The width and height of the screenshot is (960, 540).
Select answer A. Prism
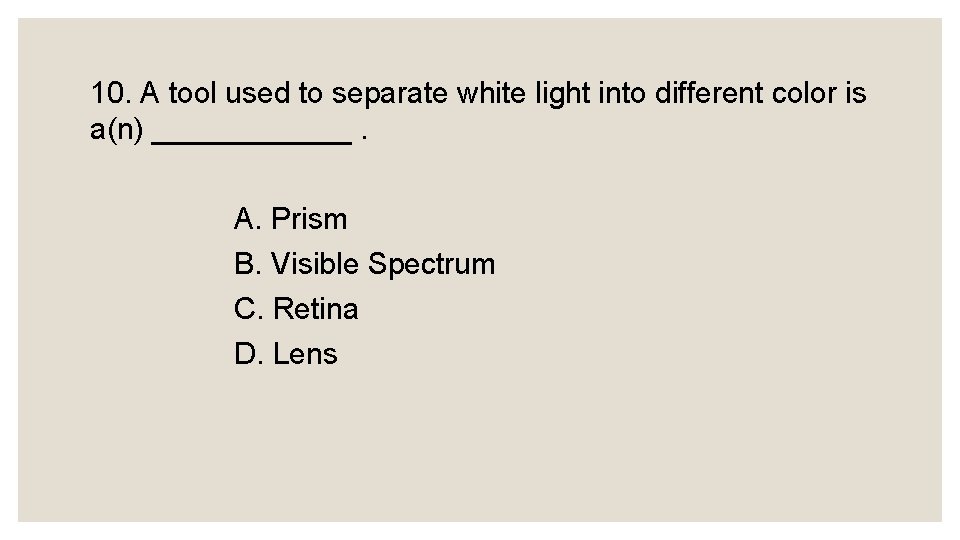point(290,219)
